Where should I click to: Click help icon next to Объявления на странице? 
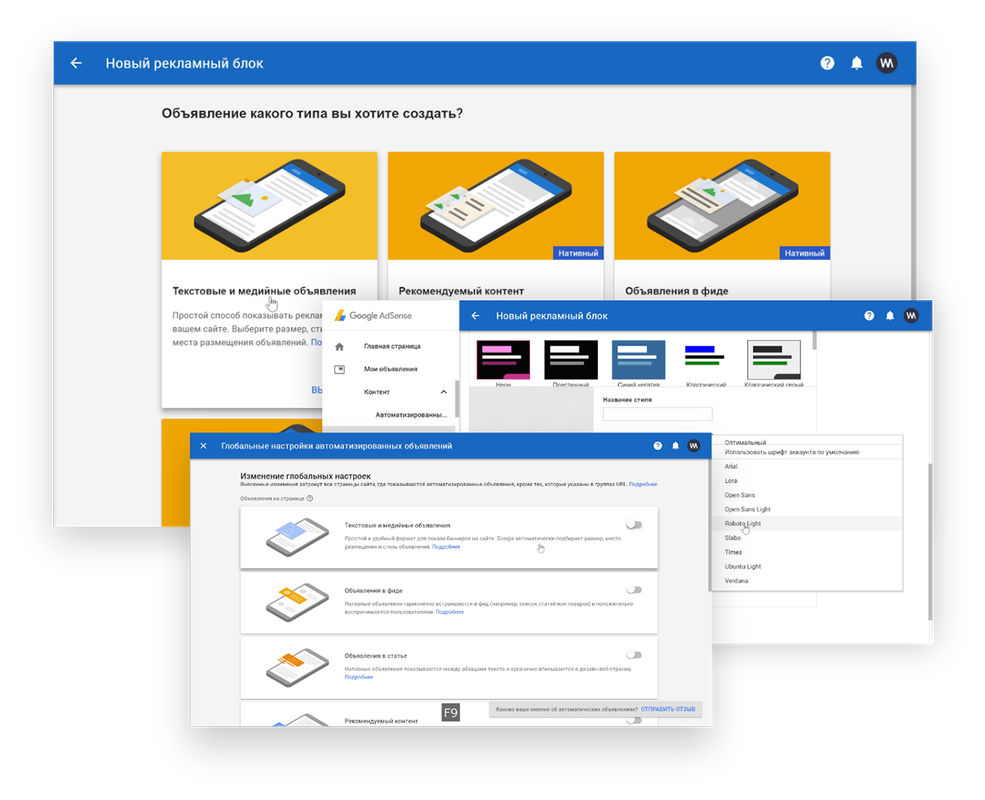[x=310, y=498]
